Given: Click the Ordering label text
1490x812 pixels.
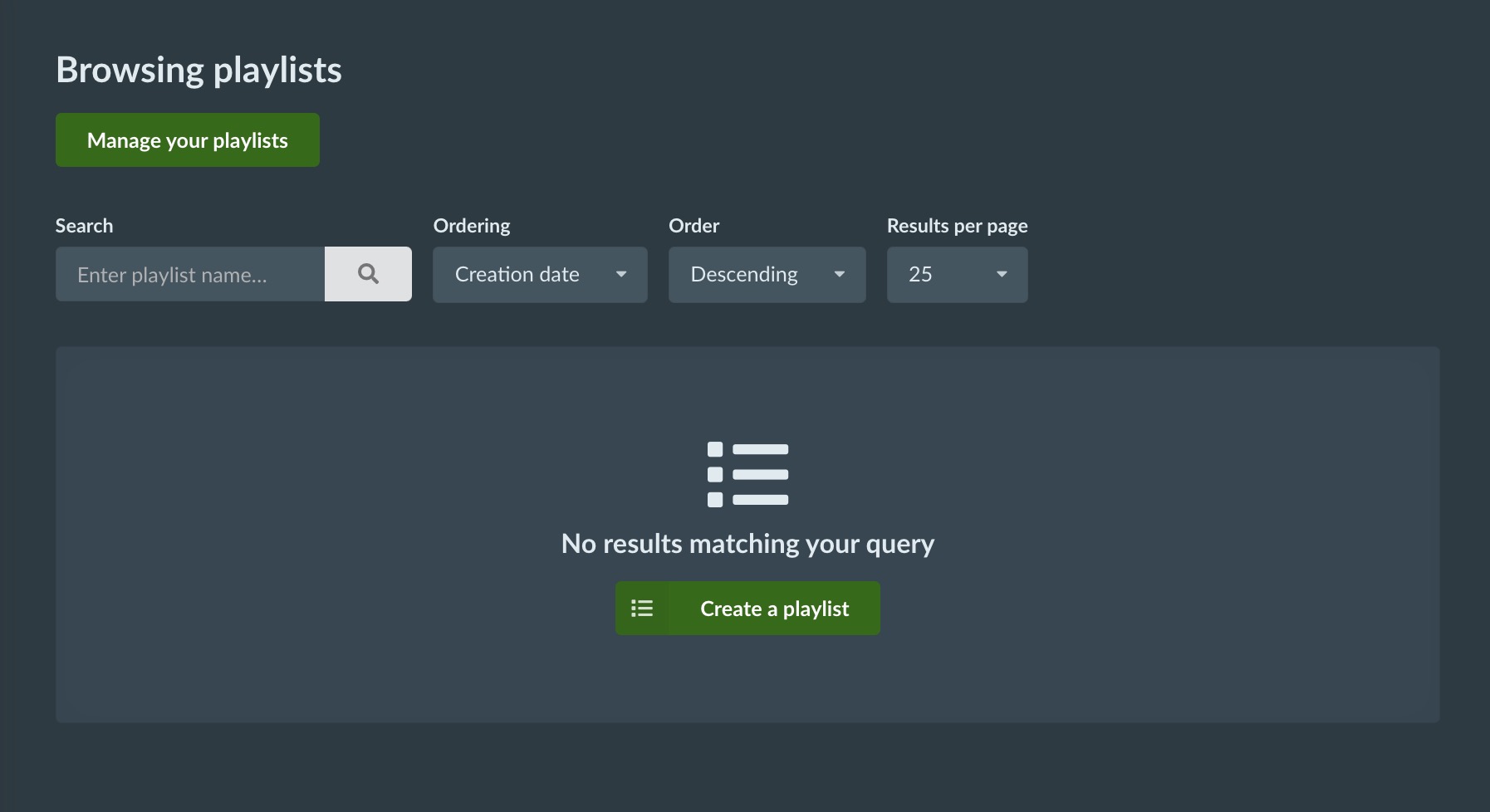Looking at the screenshot, I should coord(472,226).
